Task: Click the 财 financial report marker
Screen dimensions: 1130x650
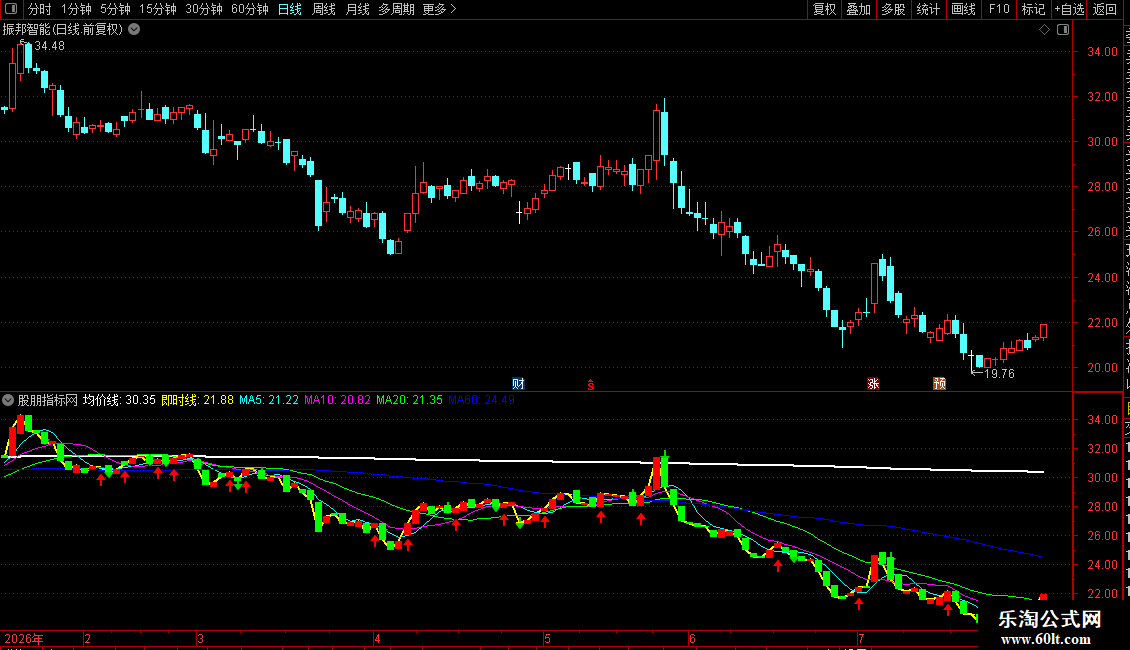Action: tap(518, 383)
